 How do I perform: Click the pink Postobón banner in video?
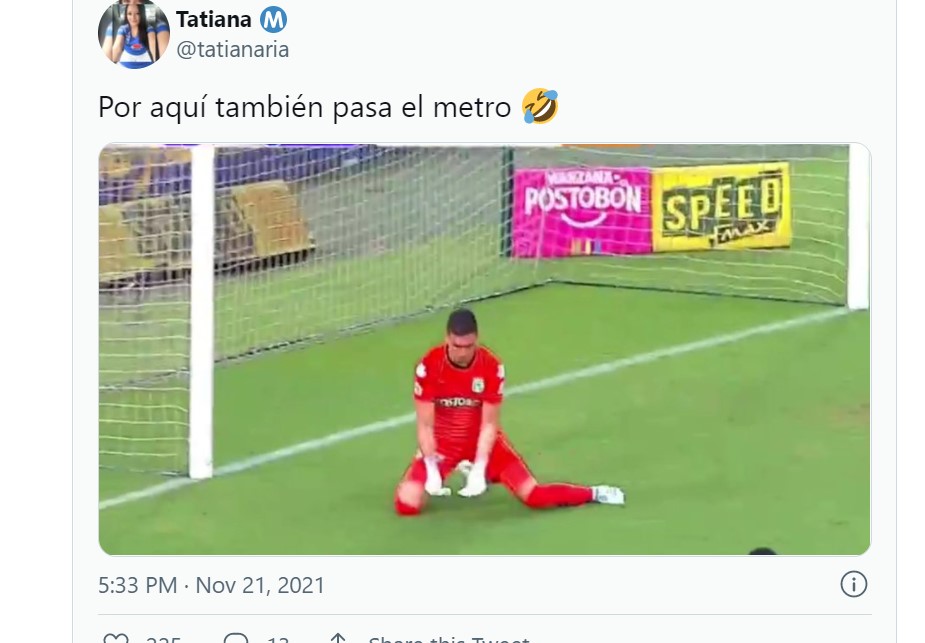pos(582,212)
